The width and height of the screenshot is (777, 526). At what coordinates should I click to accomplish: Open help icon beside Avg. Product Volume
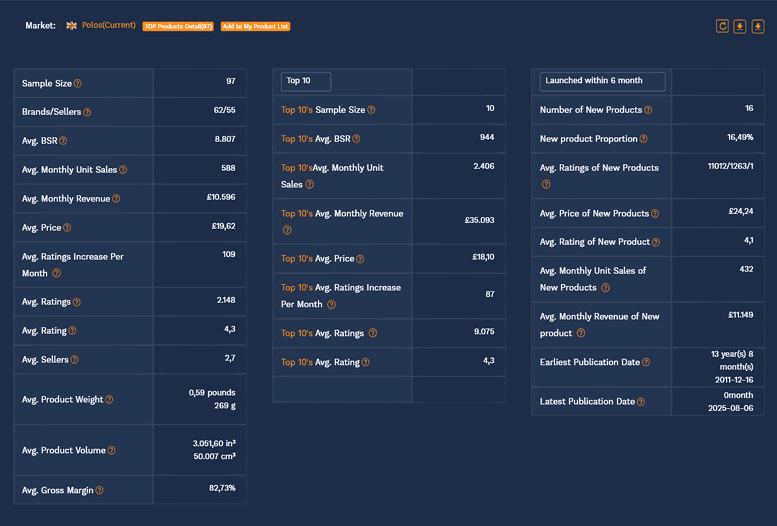[111, 450]
